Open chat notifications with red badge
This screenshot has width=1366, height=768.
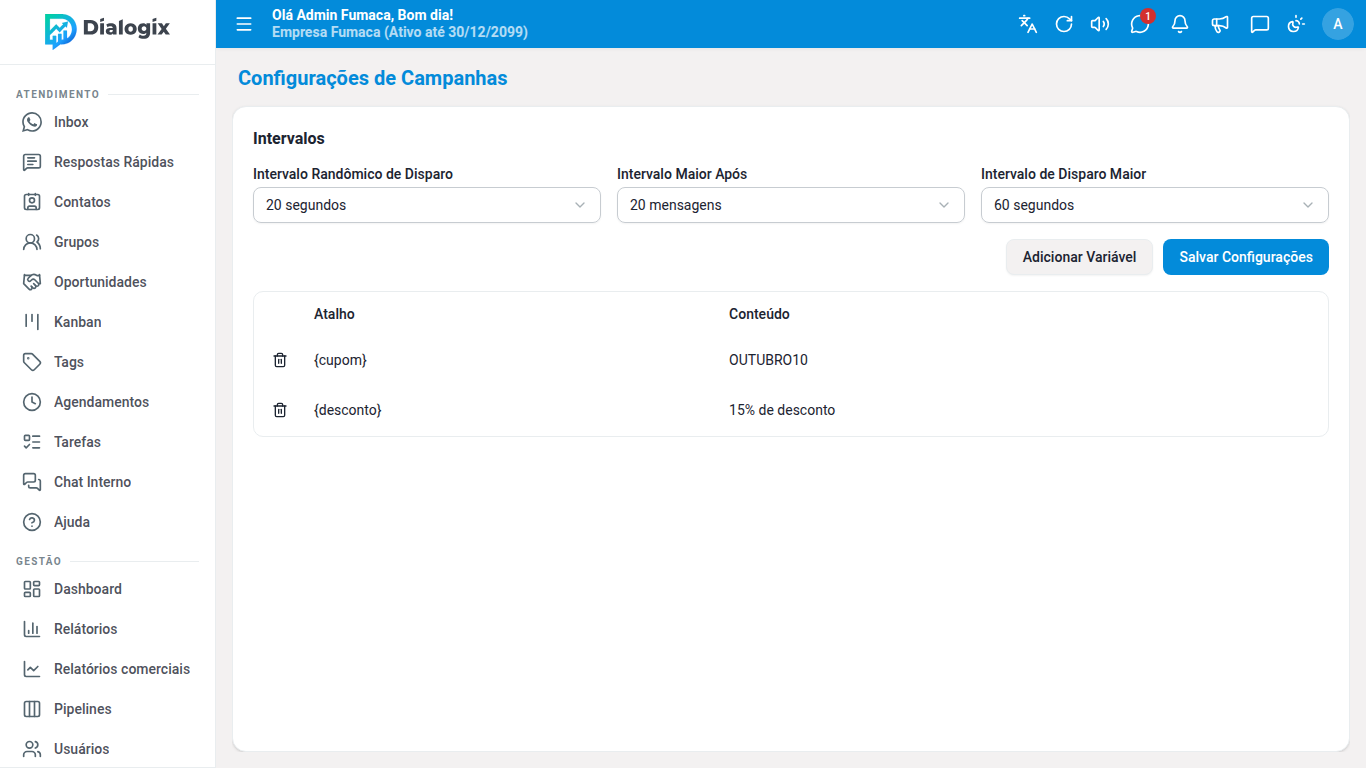point(1141,23)
